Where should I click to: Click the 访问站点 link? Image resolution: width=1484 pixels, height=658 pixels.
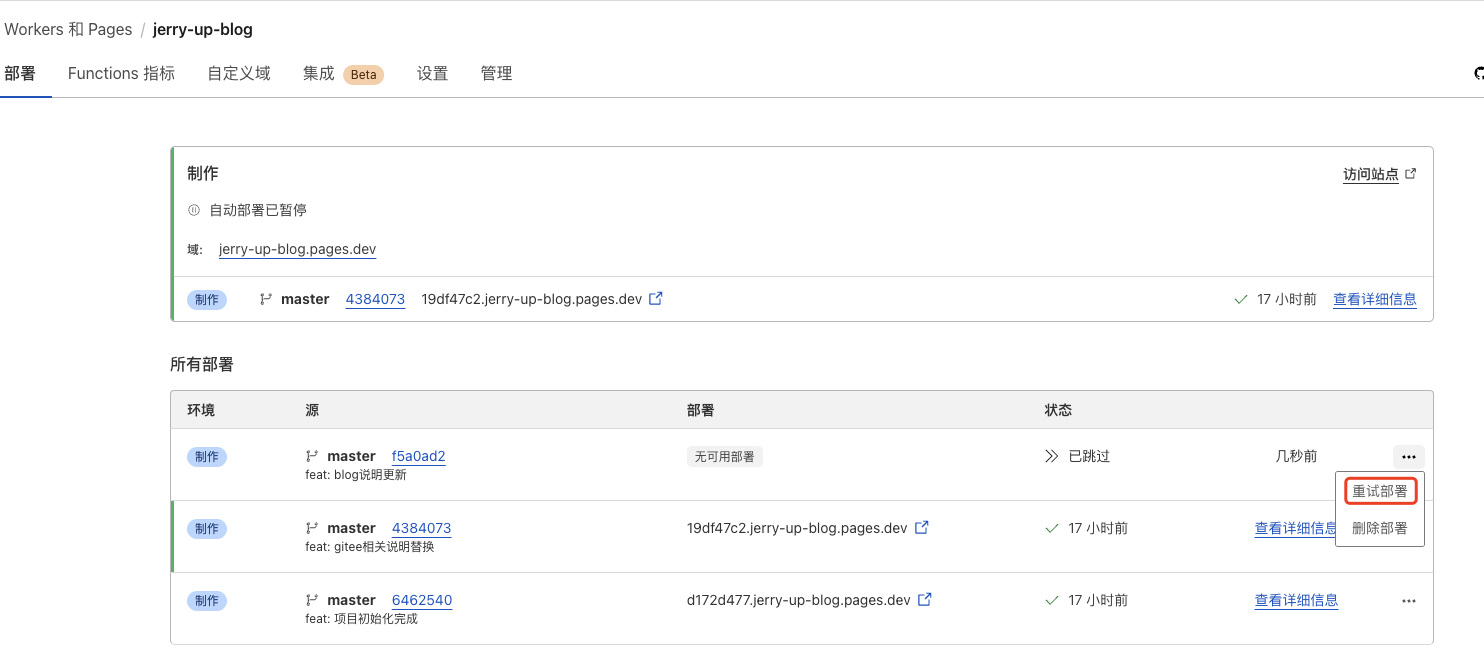[1370, 174]
